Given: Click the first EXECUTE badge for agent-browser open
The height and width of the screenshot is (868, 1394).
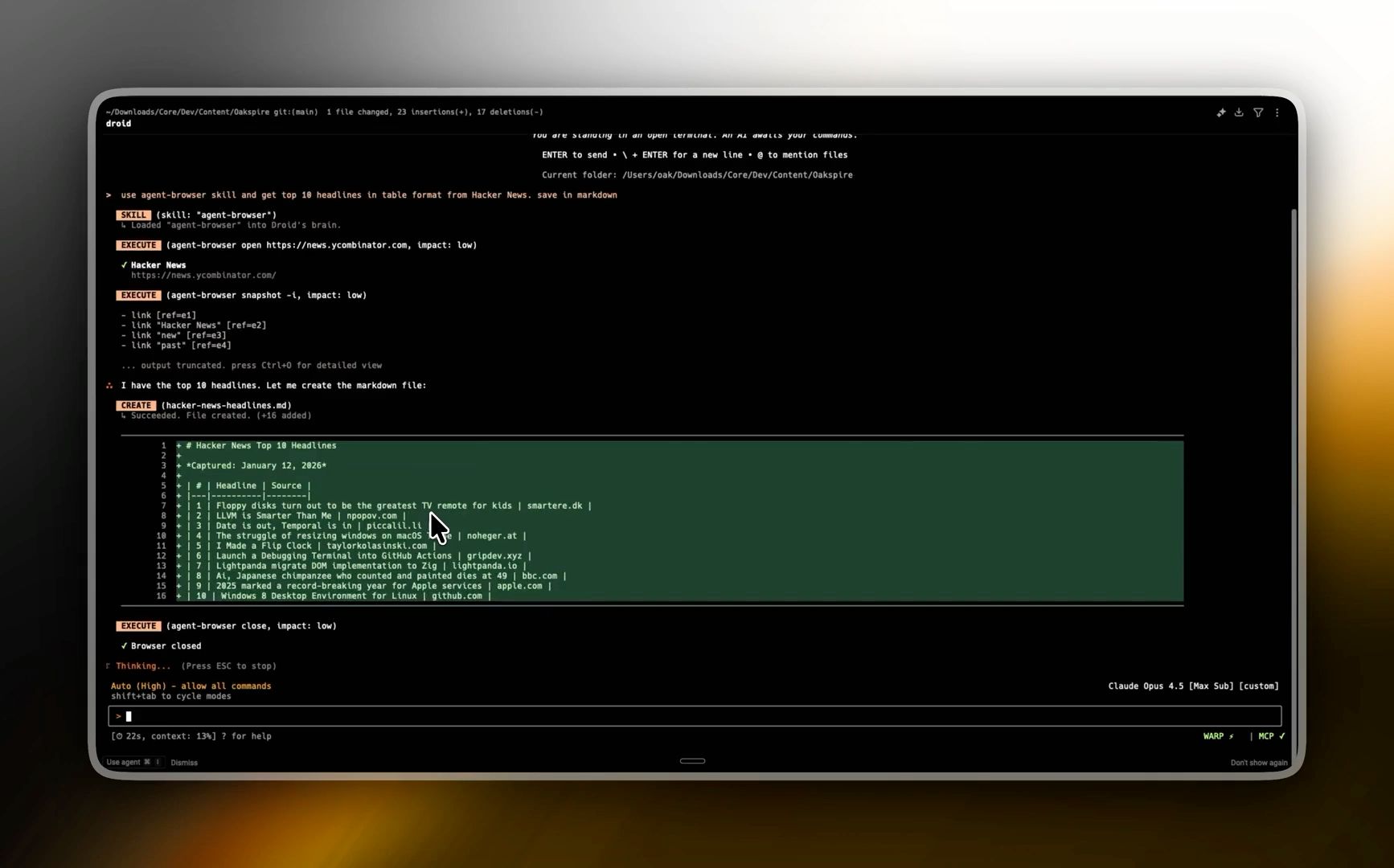Looking at the screenshot, I should (138, 245).
